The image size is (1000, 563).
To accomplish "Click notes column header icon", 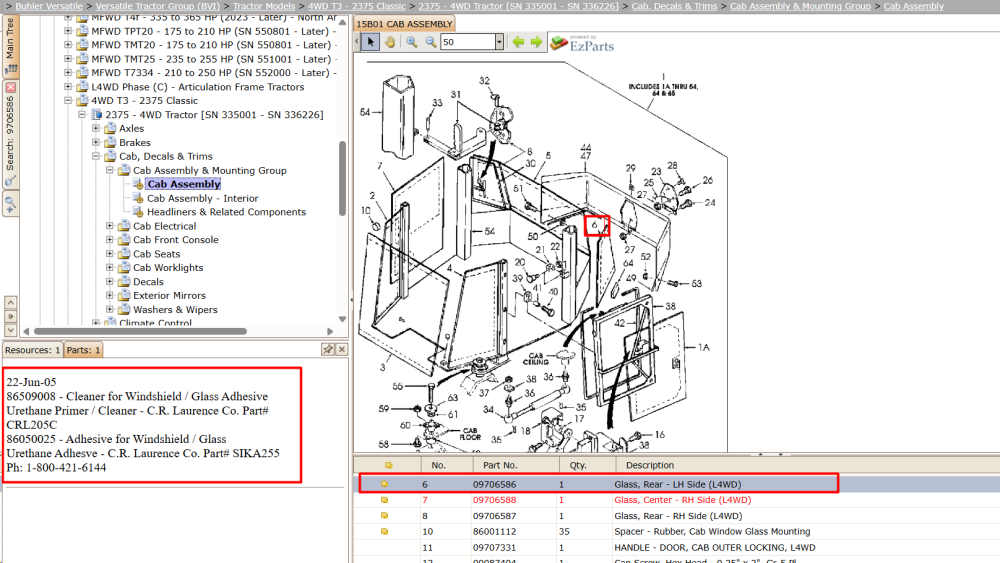I will coord(388,465).
